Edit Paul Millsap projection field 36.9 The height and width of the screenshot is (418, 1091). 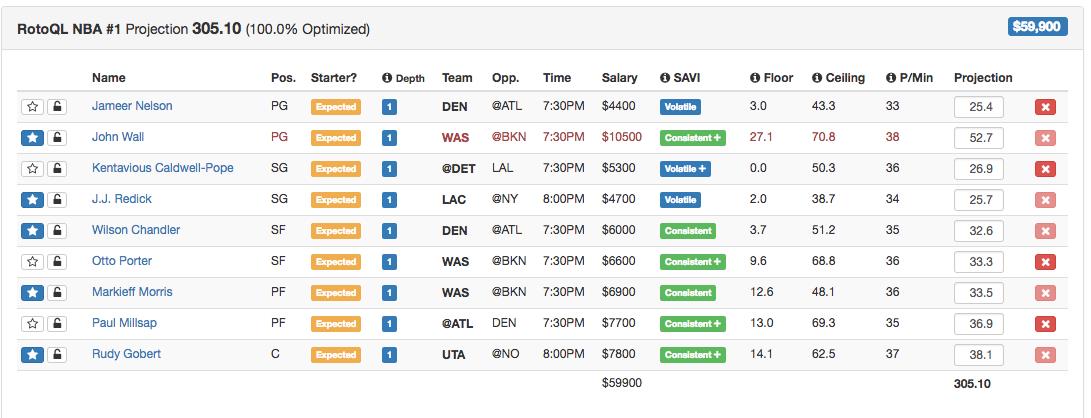978,323
